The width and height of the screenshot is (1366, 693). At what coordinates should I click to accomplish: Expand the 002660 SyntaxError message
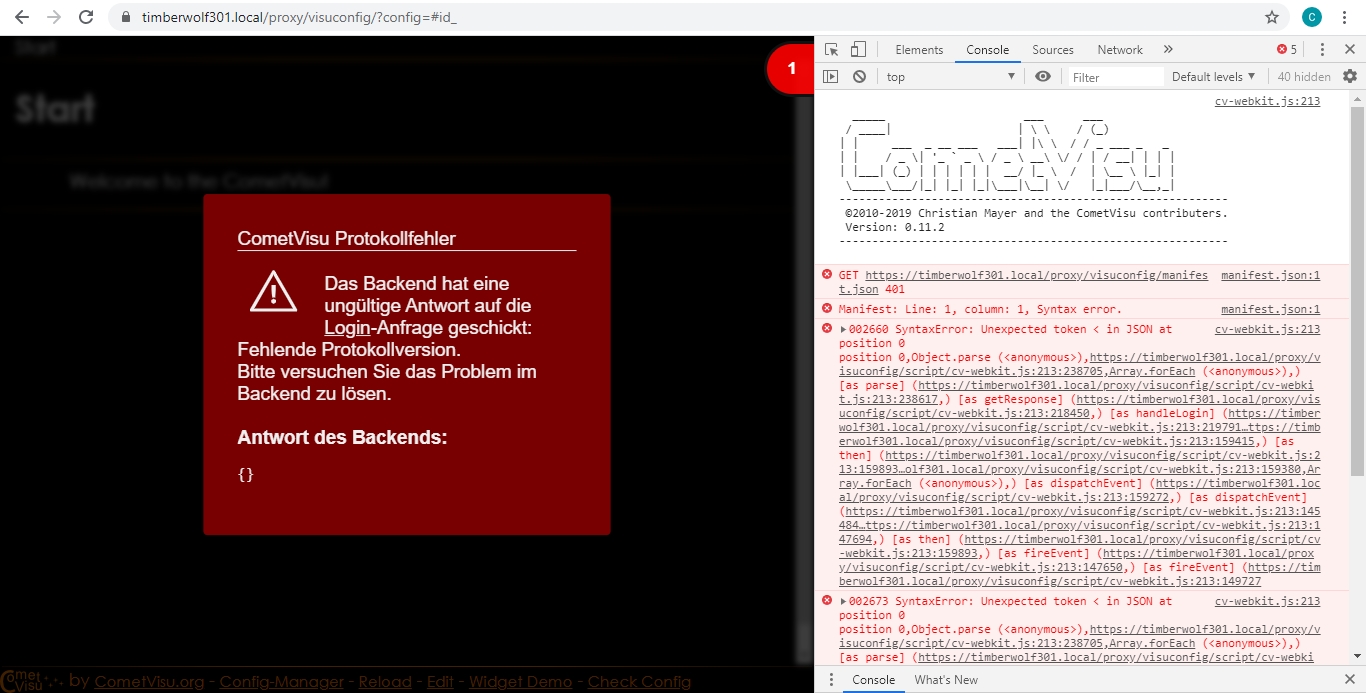[843, 329]
